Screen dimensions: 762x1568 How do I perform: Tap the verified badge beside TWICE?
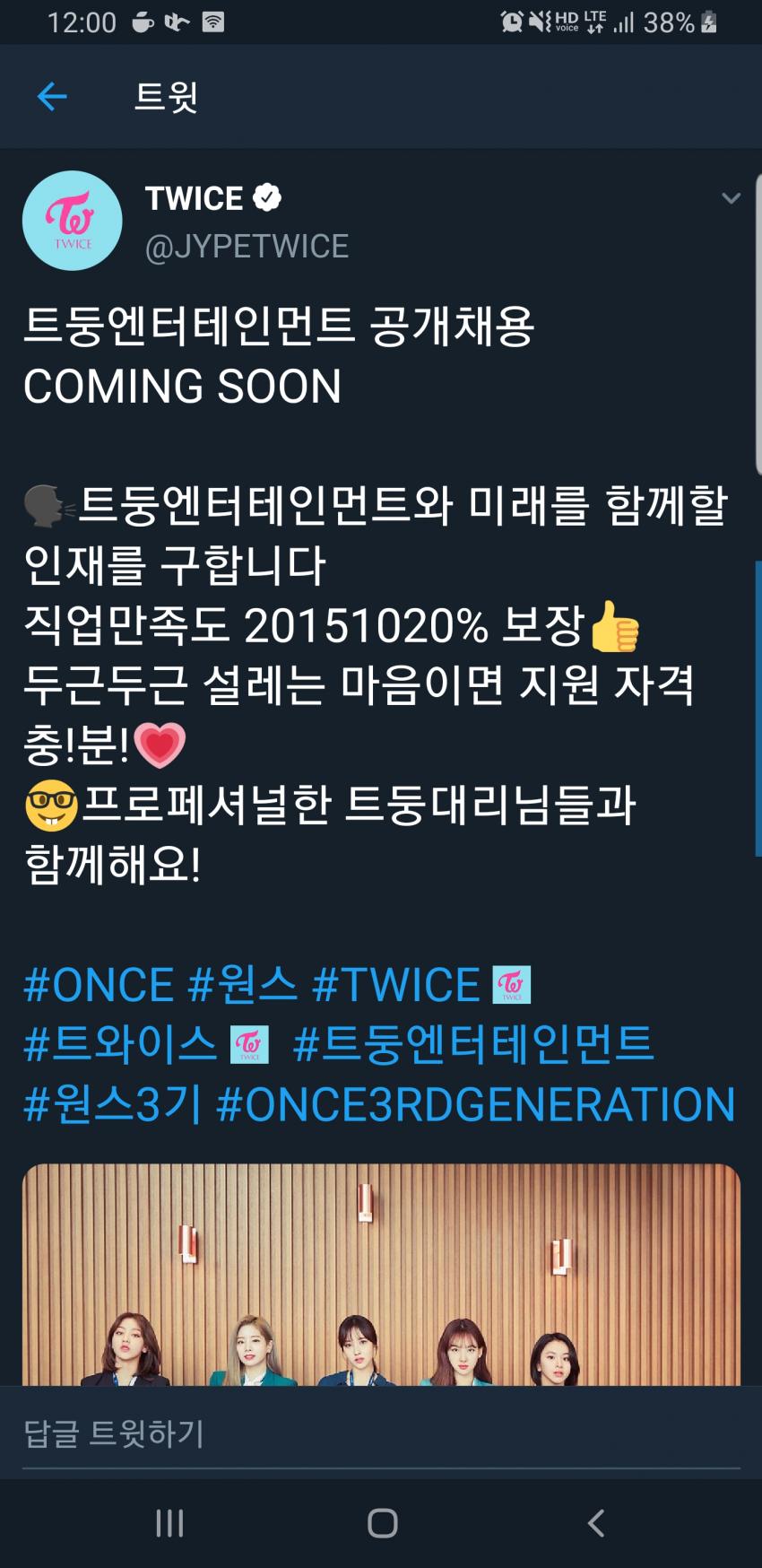tap(267, 197)
